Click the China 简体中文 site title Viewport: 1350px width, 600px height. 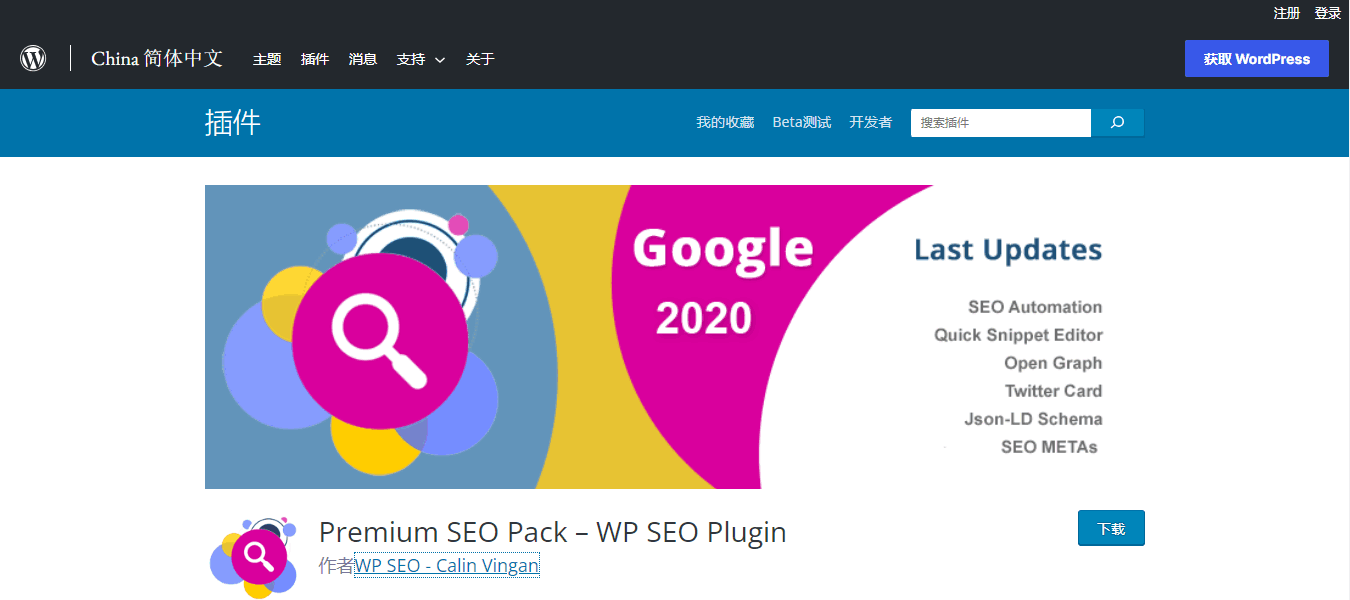pos(157,58)
